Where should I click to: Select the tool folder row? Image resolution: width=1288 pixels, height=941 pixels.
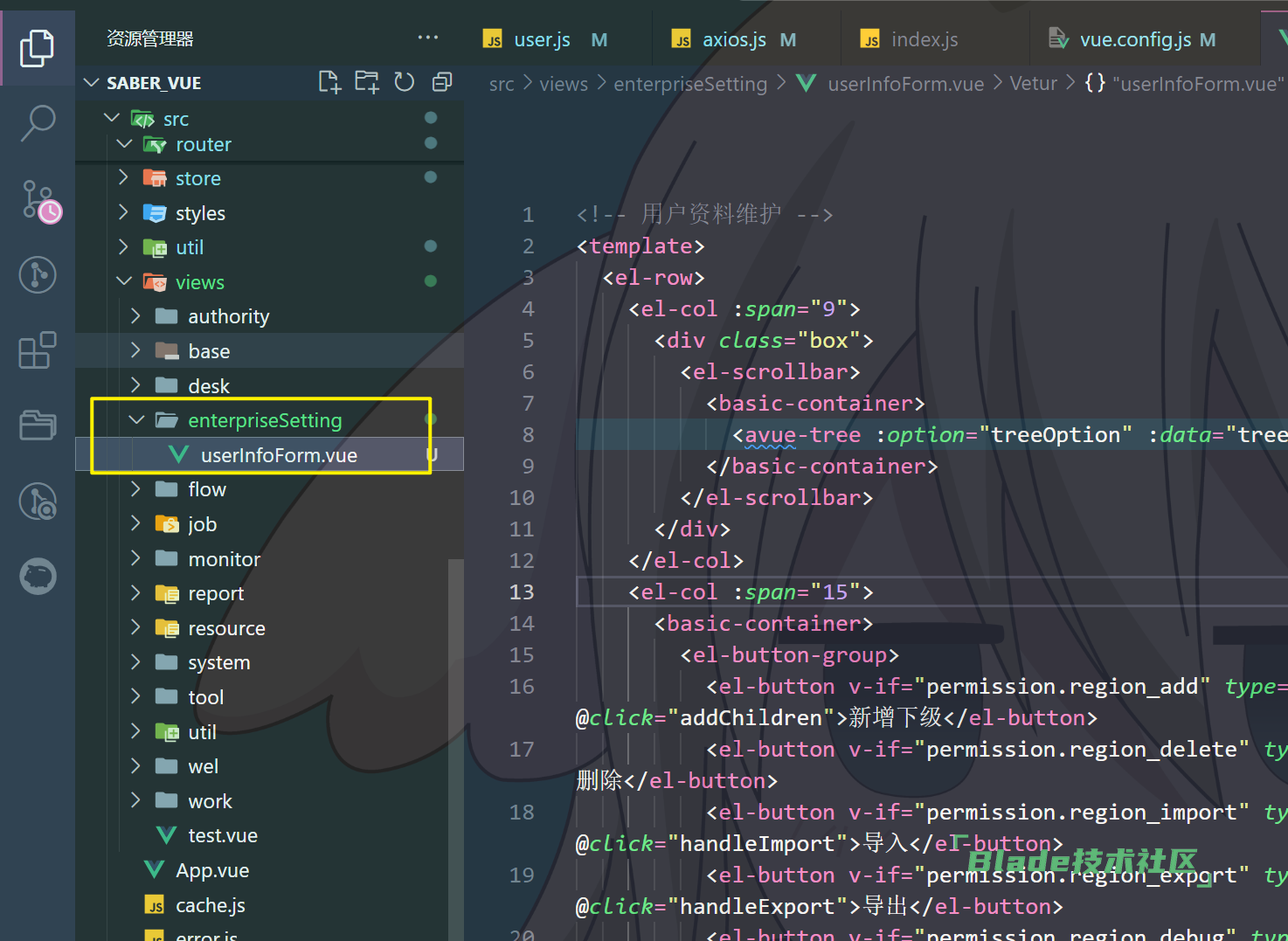[269, 697]
